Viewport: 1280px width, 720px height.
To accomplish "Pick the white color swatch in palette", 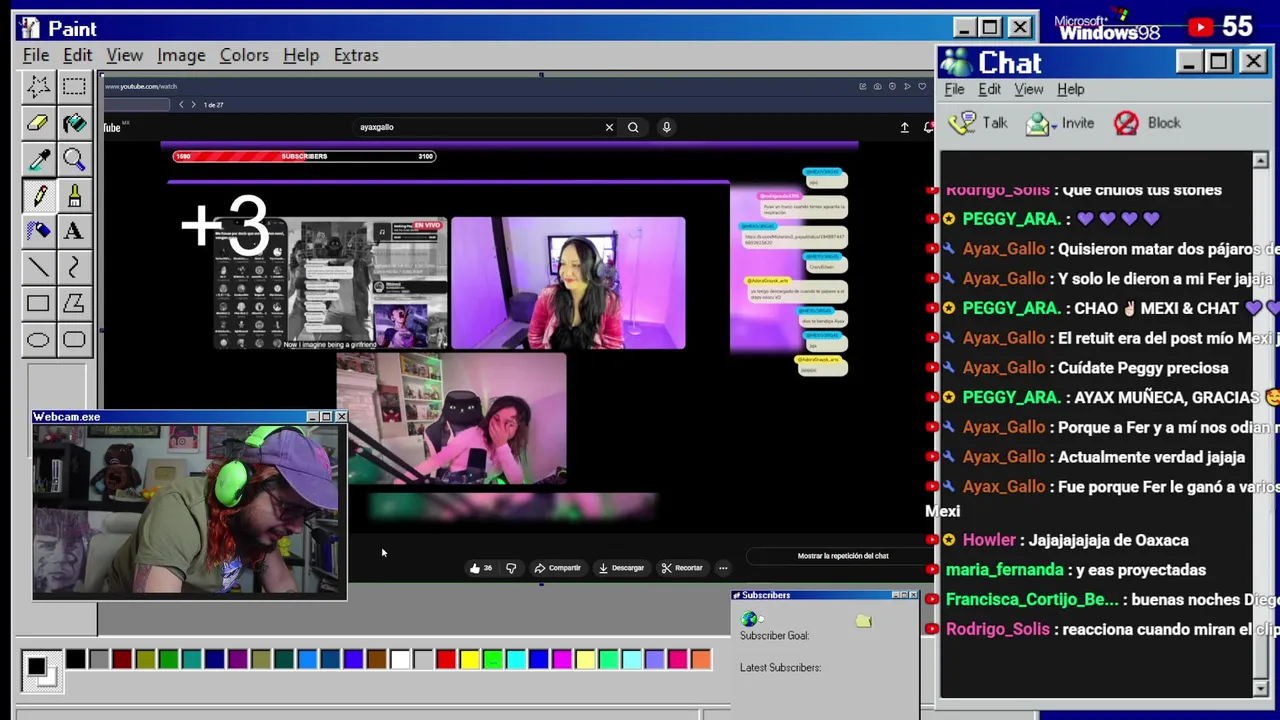I will coord(400,659).
